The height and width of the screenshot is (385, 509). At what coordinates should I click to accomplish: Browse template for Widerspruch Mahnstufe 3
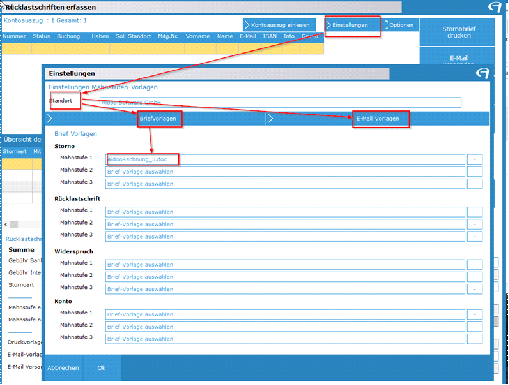pos(475,289)
